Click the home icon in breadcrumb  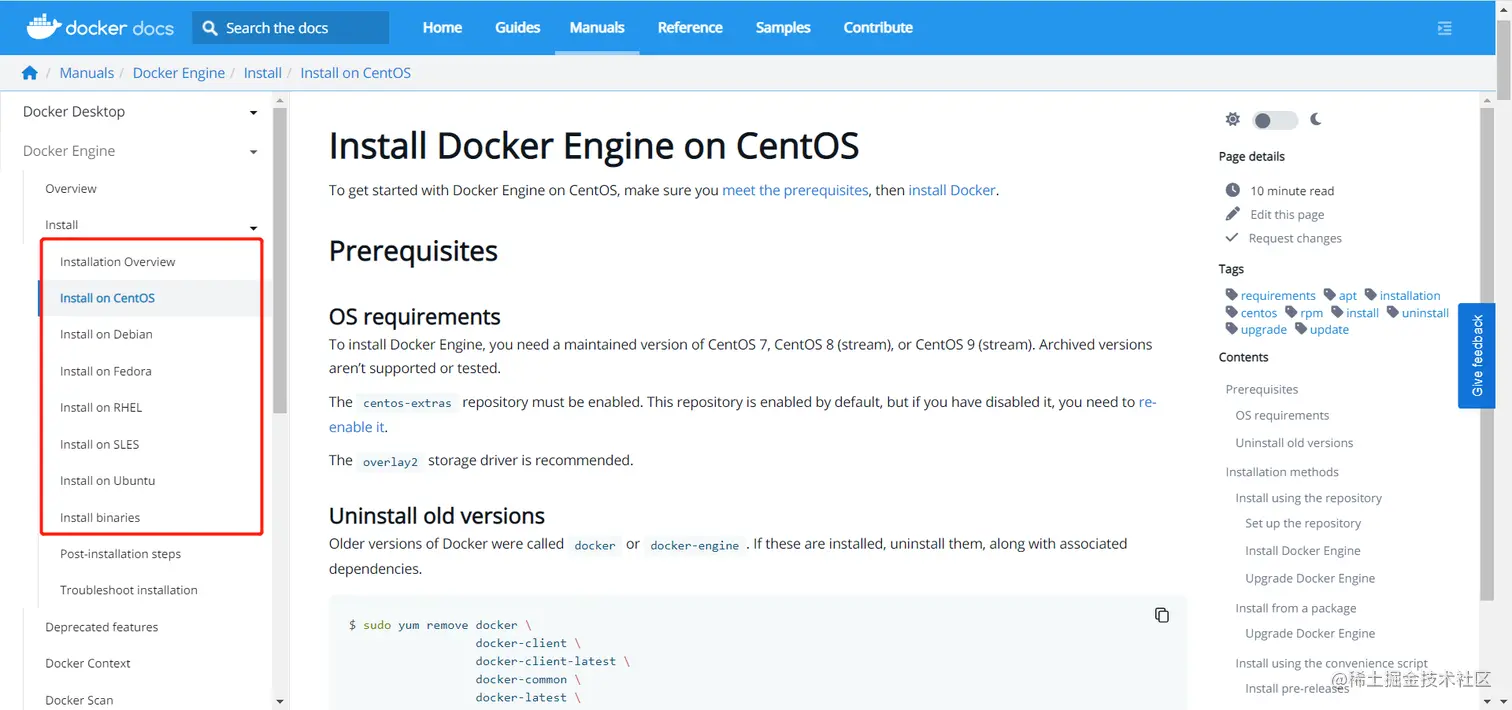30,73
